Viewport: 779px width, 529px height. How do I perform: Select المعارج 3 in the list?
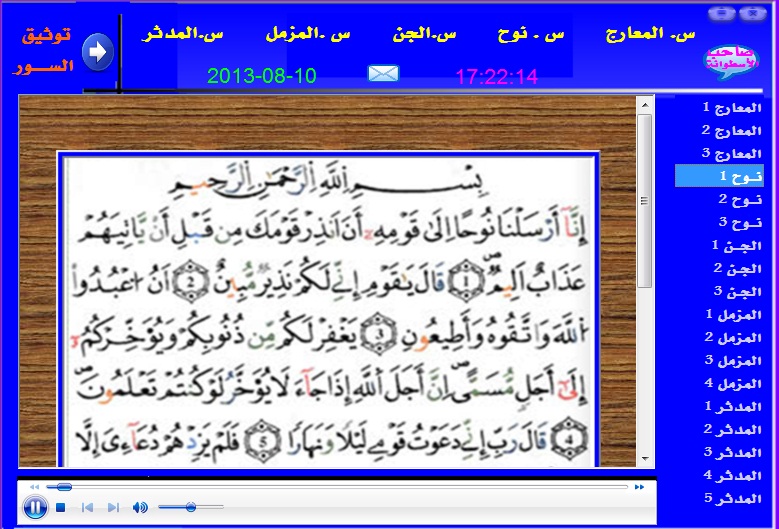pyautogui.click(x=731, y=153)
